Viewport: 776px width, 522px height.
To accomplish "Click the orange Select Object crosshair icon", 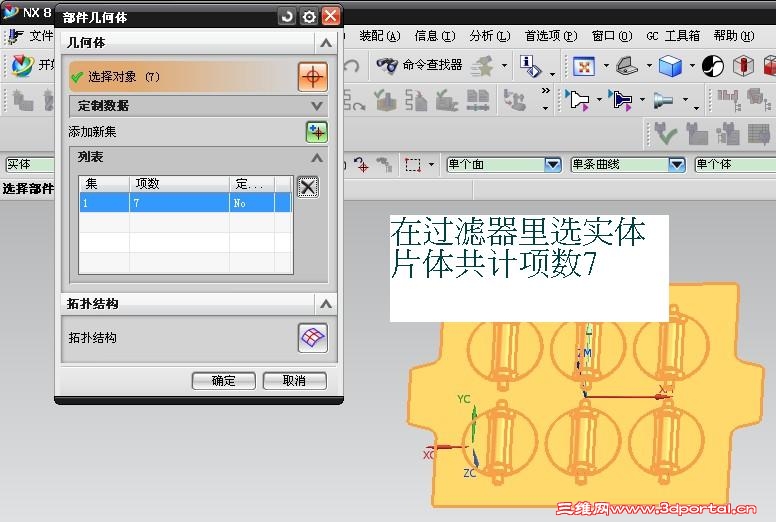I will click(312, 77).
